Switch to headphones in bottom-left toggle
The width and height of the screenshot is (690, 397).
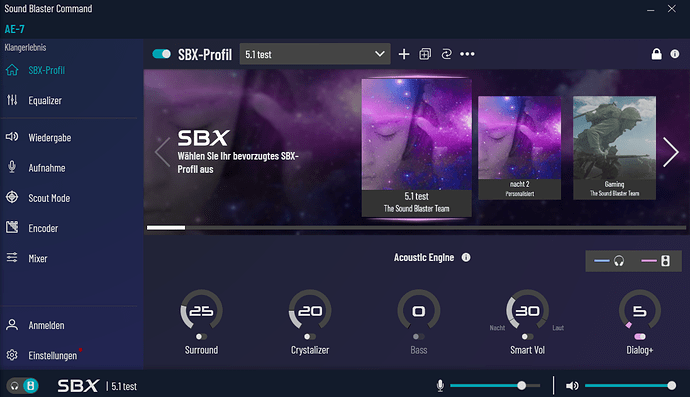[x=15, y=386]
